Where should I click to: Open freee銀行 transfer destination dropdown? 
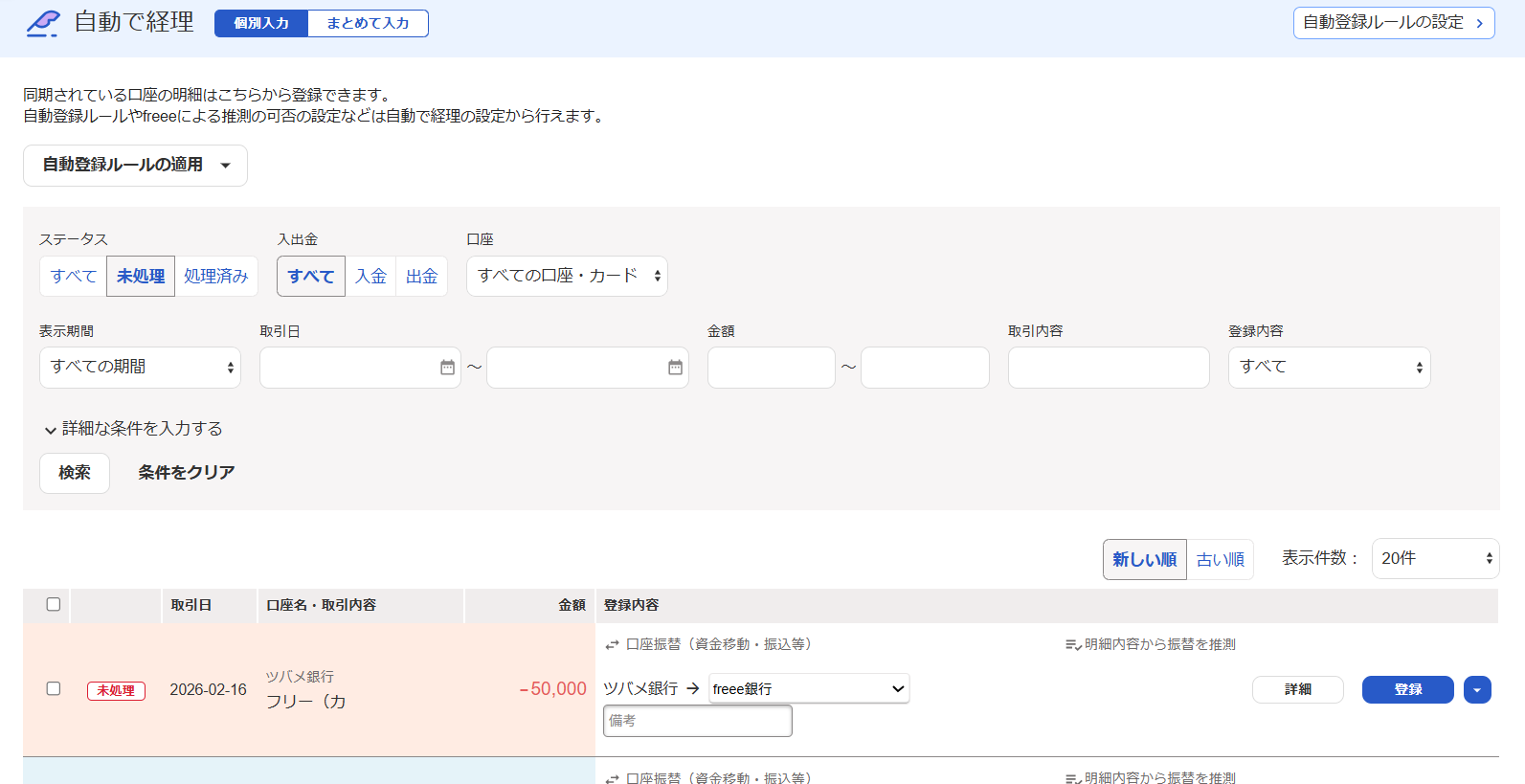(x=809, y=688)
